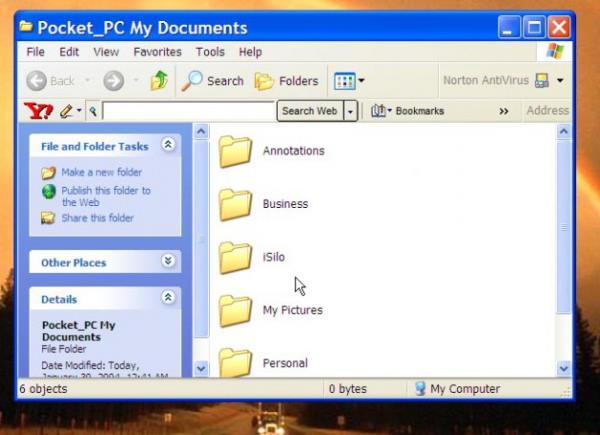Select the Business folder icon
600x435 pixels.
(236, 204)
